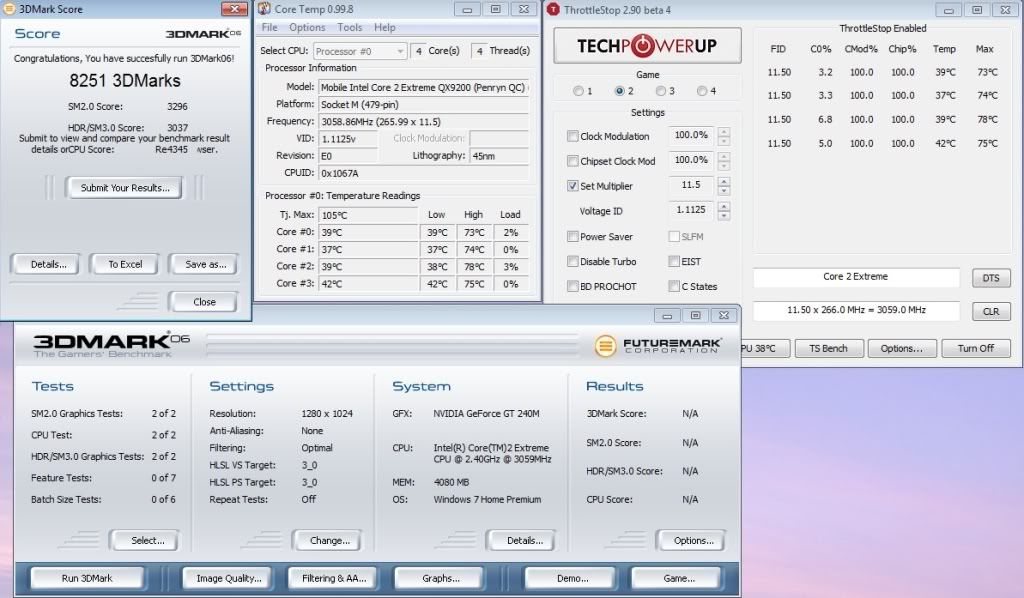
Task: Select Game profile 2 radio button
Action: (619, 91)
